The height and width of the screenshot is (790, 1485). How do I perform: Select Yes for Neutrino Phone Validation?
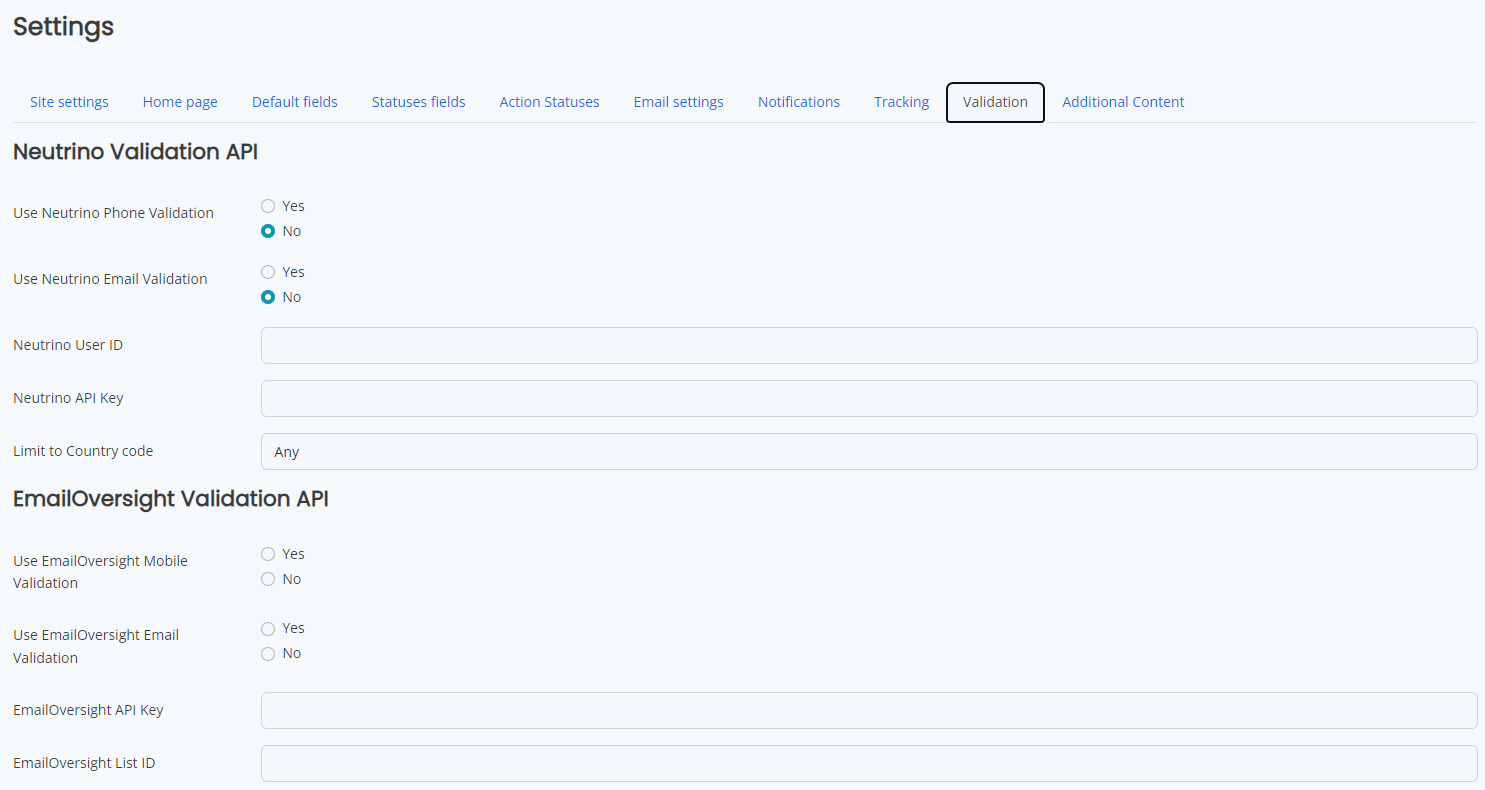[x=268, y=206]
